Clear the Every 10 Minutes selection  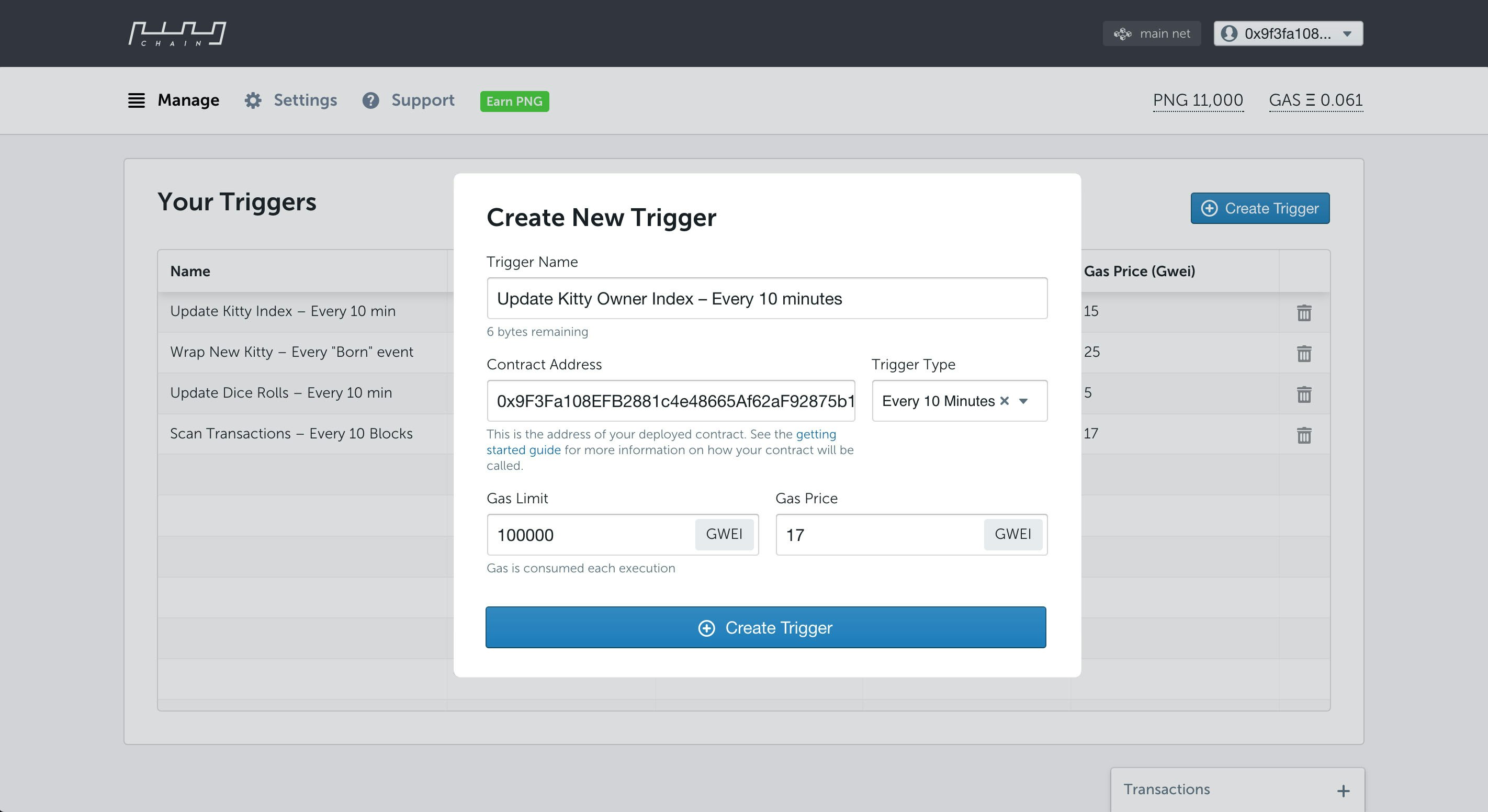[1005, 401]
